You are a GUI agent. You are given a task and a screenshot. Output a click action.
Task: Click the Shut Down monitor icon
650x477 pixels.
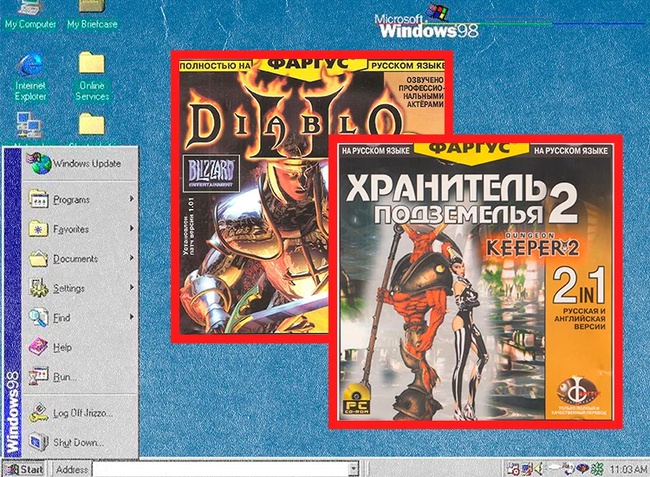(39, 442)
